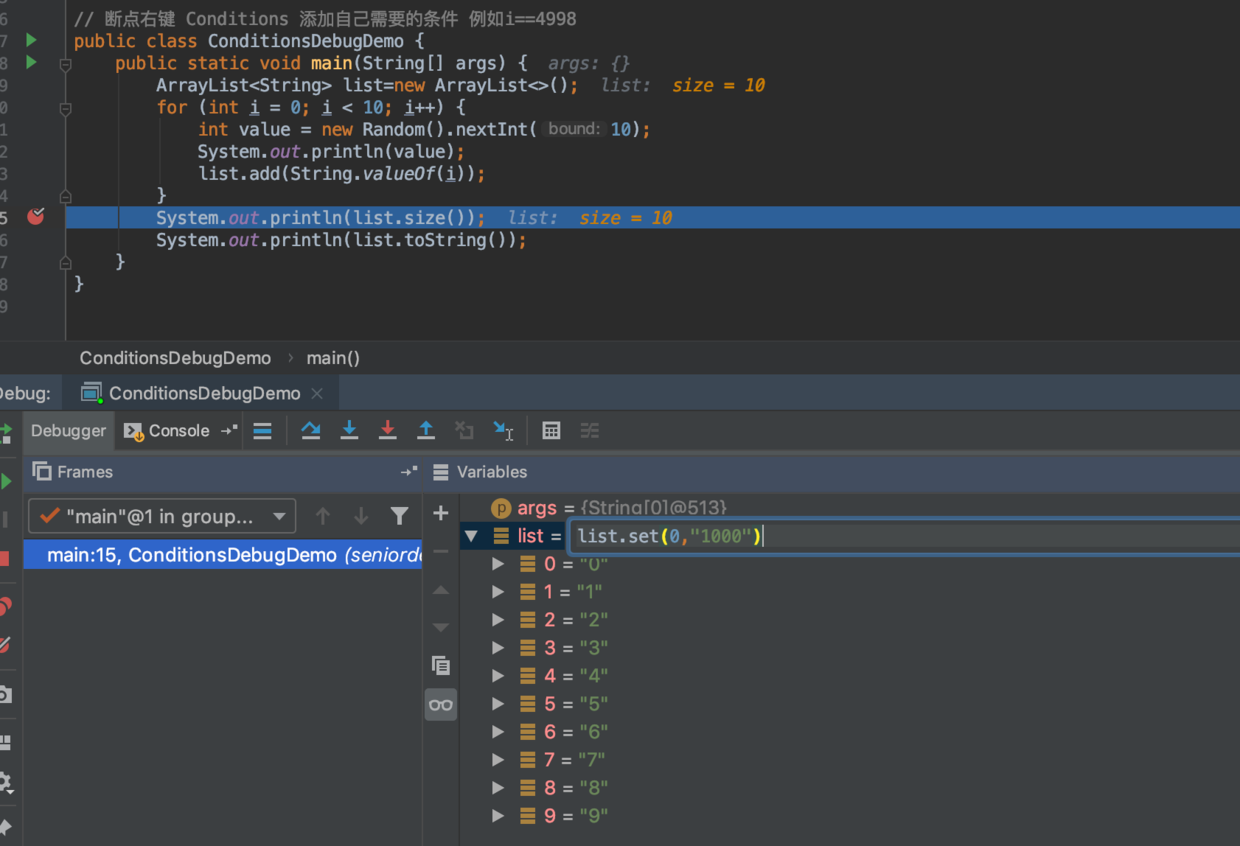The image size is (1240, 846).
Task: Click the Variables panel header label
Action: 492,471
